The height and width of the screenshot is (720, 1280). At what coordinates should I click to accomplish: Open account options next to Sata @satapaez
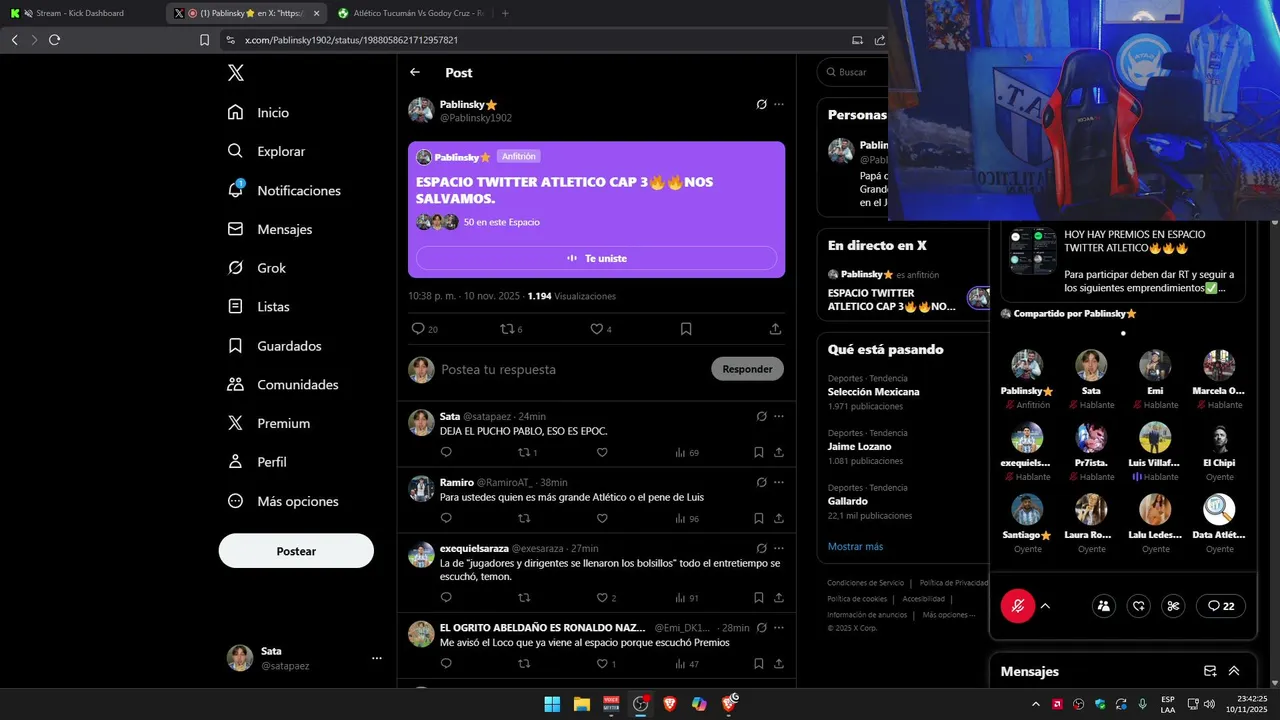pyautogui.click(x=377, y=658)
